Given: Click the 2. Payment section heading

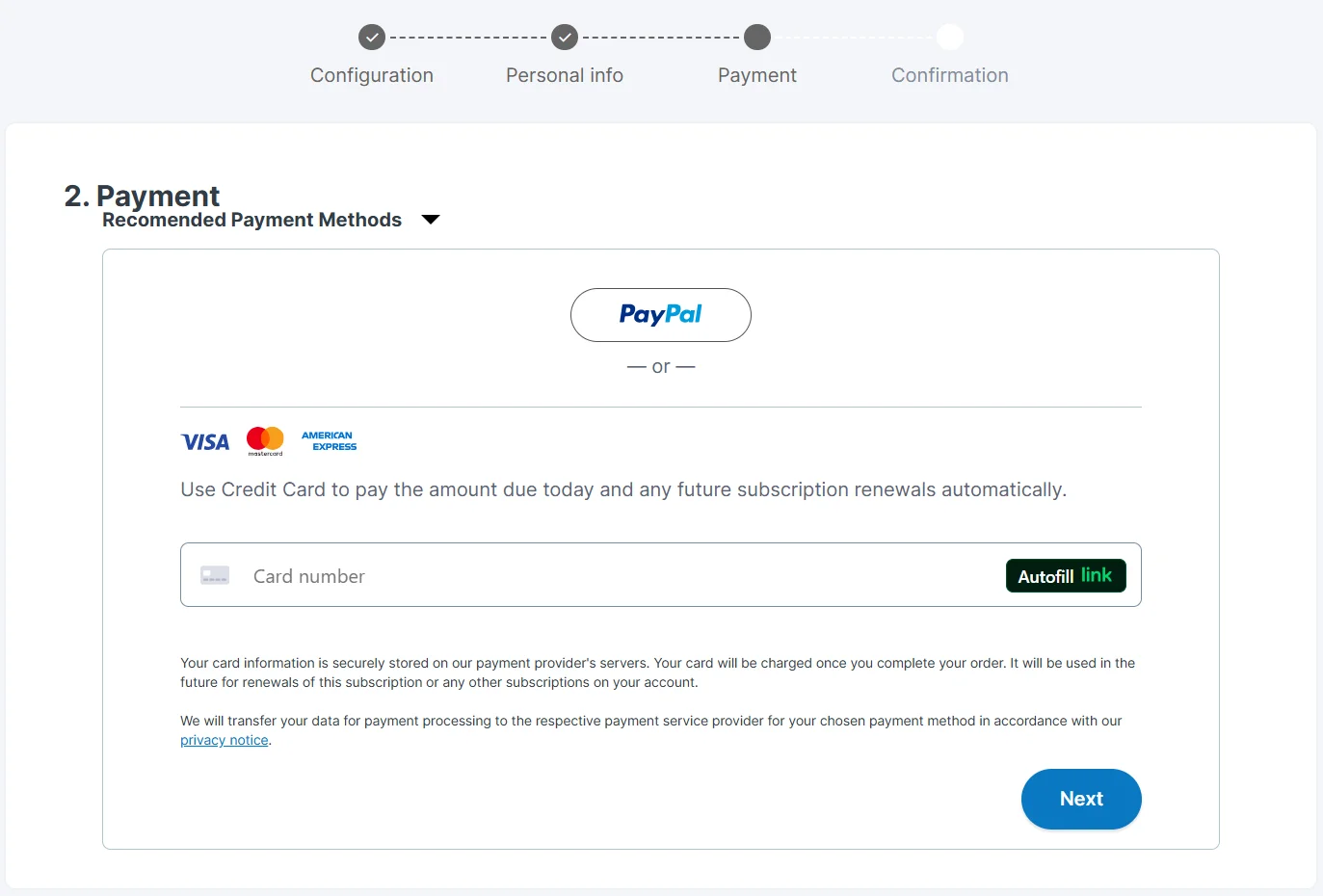Looking at the screenshot, I should point(143,195).
